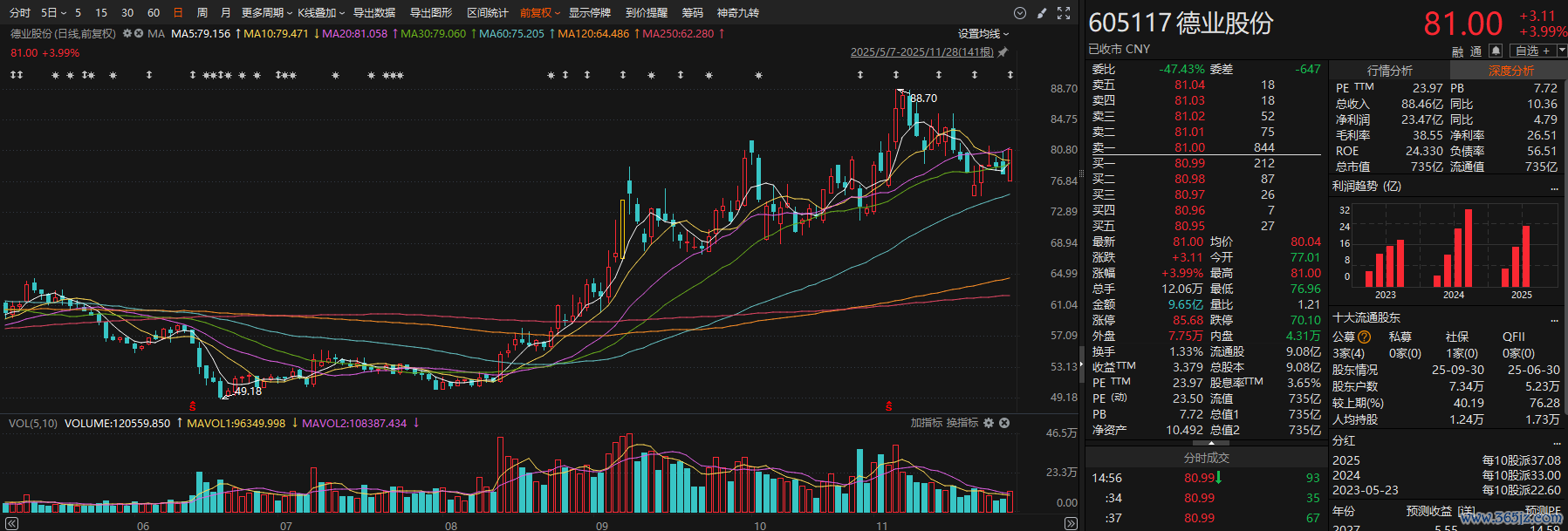Select 分时 intraday chart view
The image size is (1568, 531).
click(x=20, y=13)
